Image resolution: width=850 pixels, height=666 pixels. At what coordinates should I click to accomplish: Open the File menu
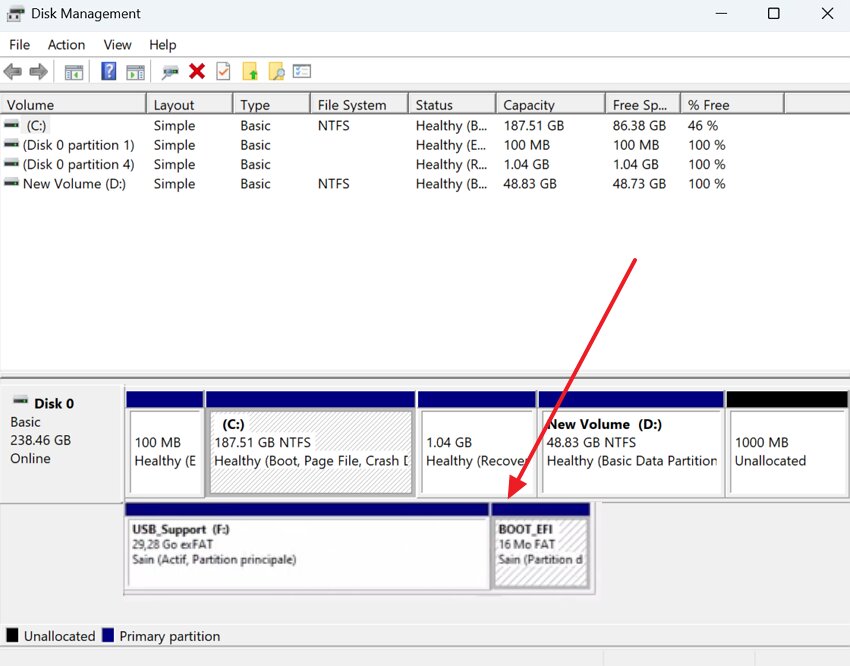click(19, 44)
